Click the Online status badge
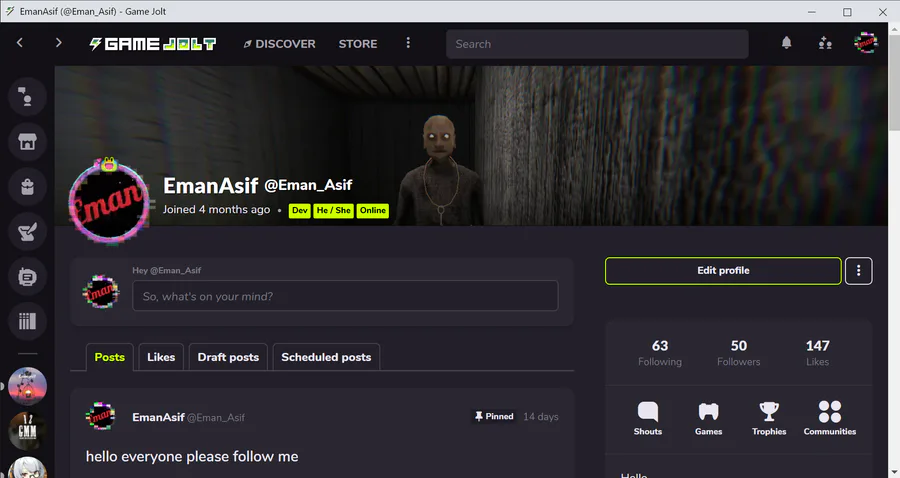This screenshot has width=900, height=478. coord(373,211)
